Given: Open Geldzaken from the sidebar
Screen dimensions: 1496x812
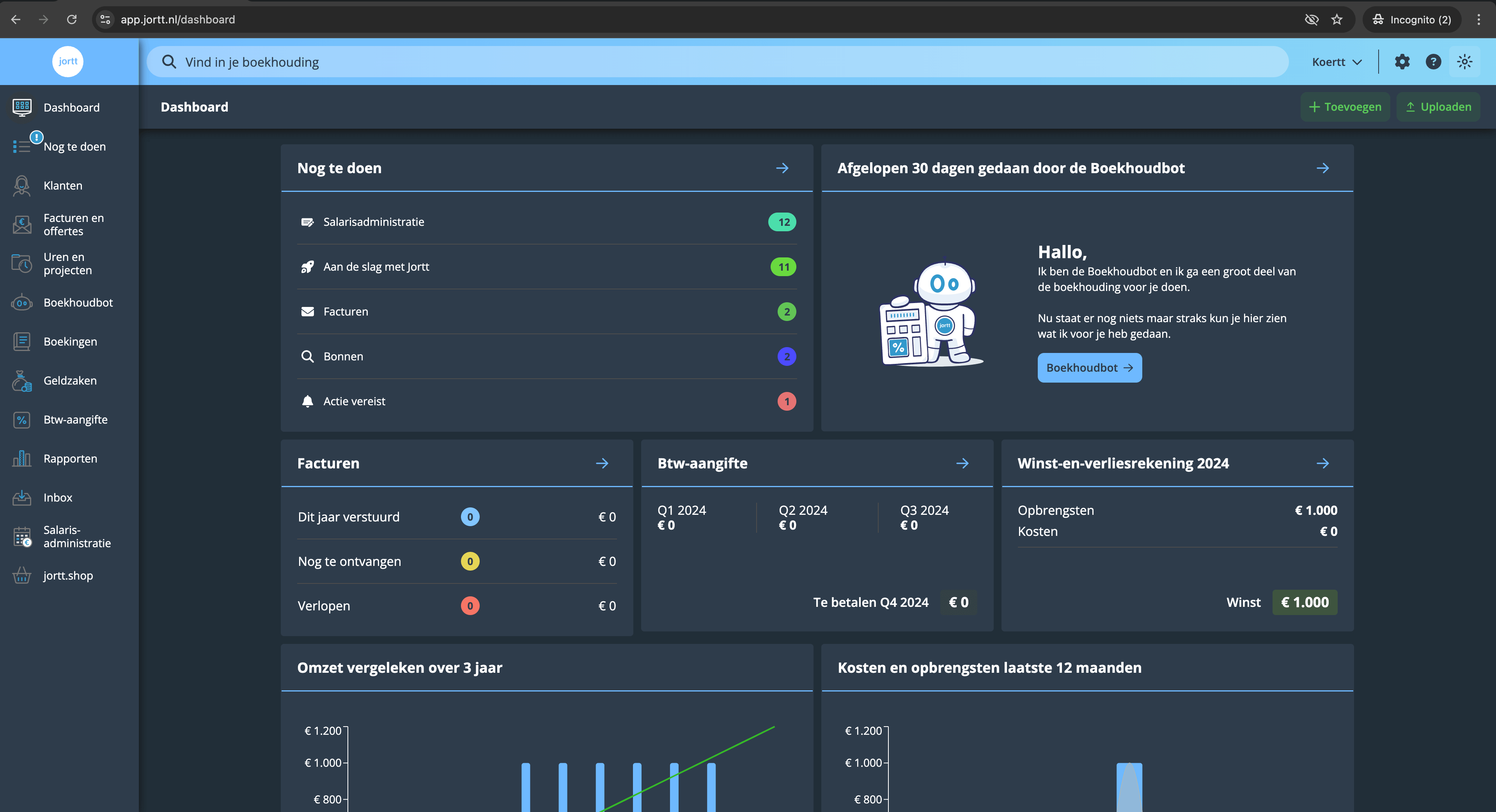Looking at the screenshot, I should pos(69,380).
